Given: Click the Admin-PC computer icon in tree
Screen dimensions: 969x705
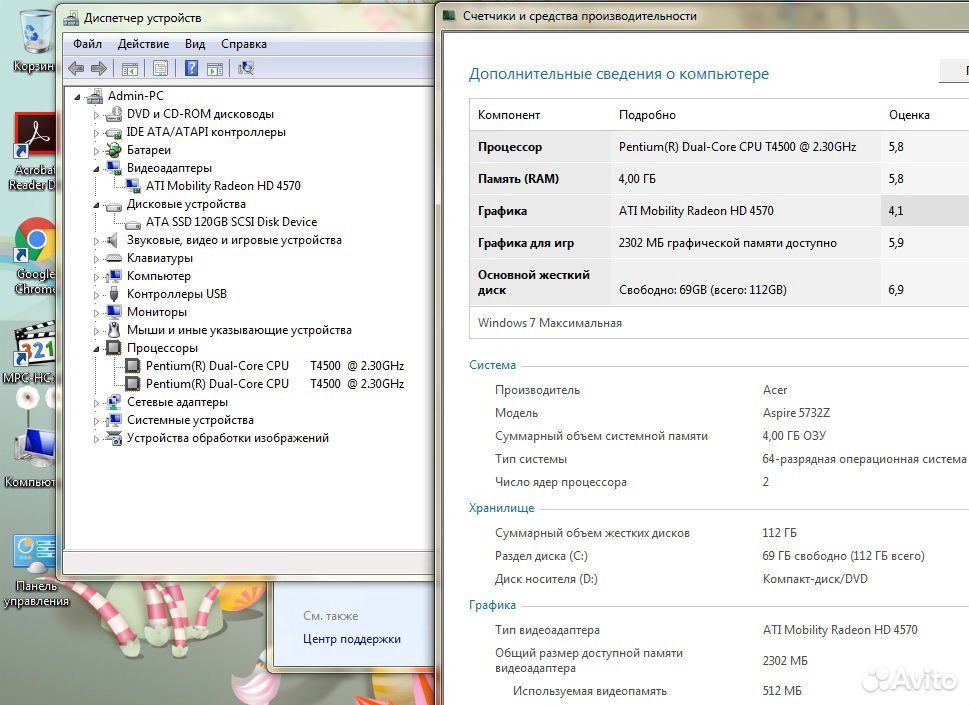Looking at the screenshot, I should coord(95,96).
